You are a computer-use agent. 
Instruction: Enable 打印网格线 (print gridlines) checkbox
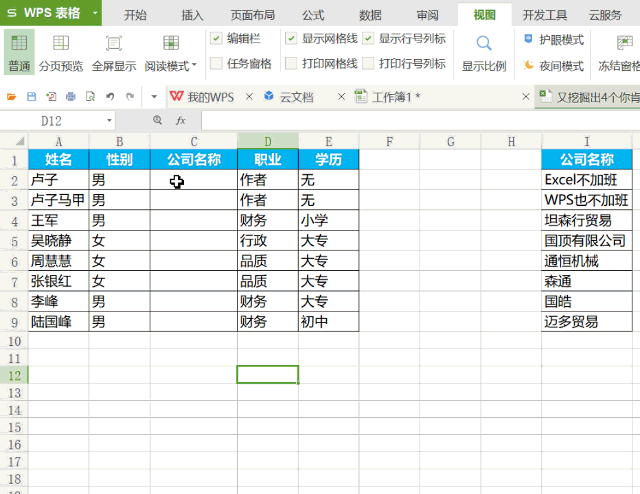click(x=291, y=63)
